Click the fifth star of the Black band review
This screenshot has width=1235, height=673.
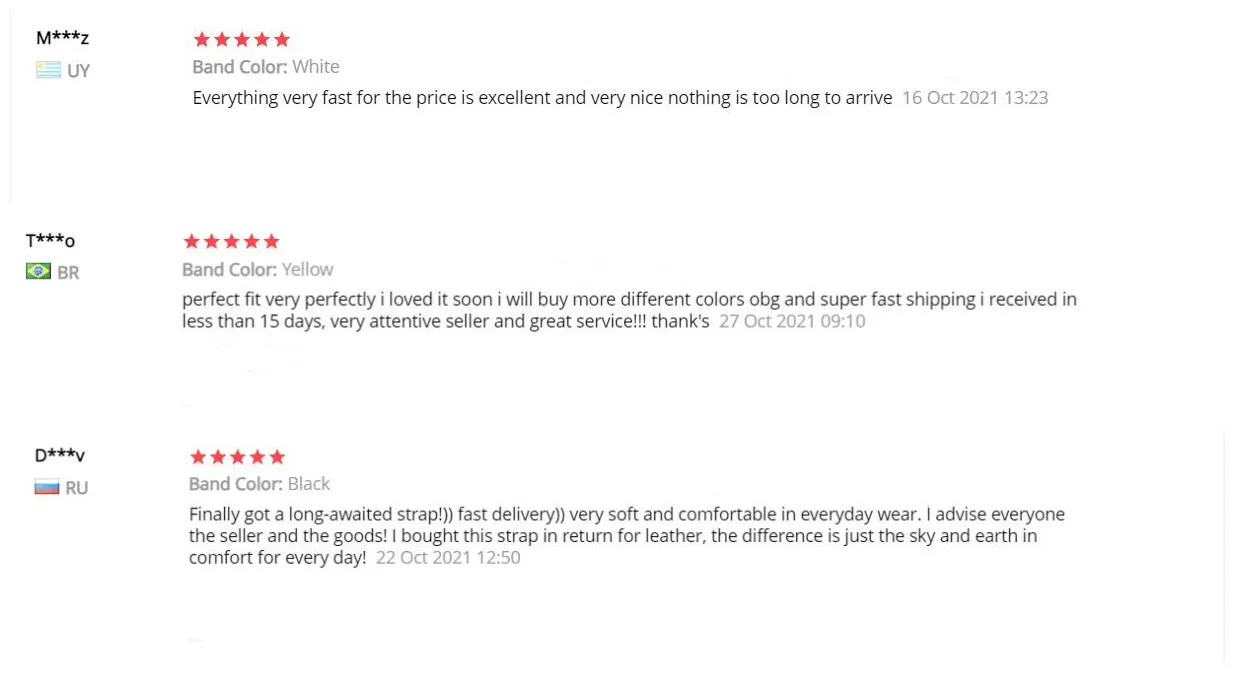coord(277,457)
